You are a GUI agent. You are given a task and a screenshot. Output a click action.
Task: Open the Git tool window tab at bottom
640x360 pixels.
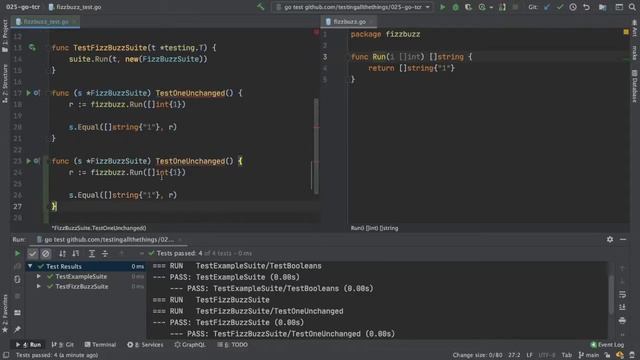62,345
